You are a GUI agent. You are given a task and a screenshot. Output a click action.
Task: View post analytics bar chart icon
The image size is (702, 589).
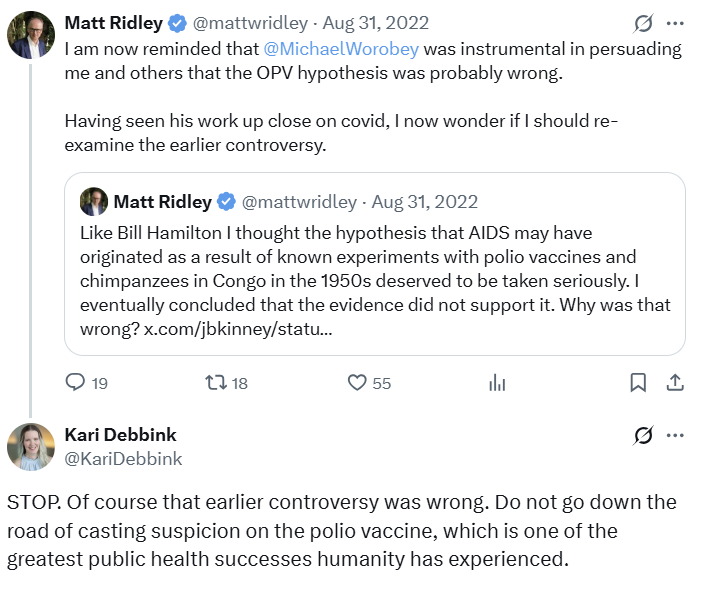pyautogui.click(x=497, y=382)
